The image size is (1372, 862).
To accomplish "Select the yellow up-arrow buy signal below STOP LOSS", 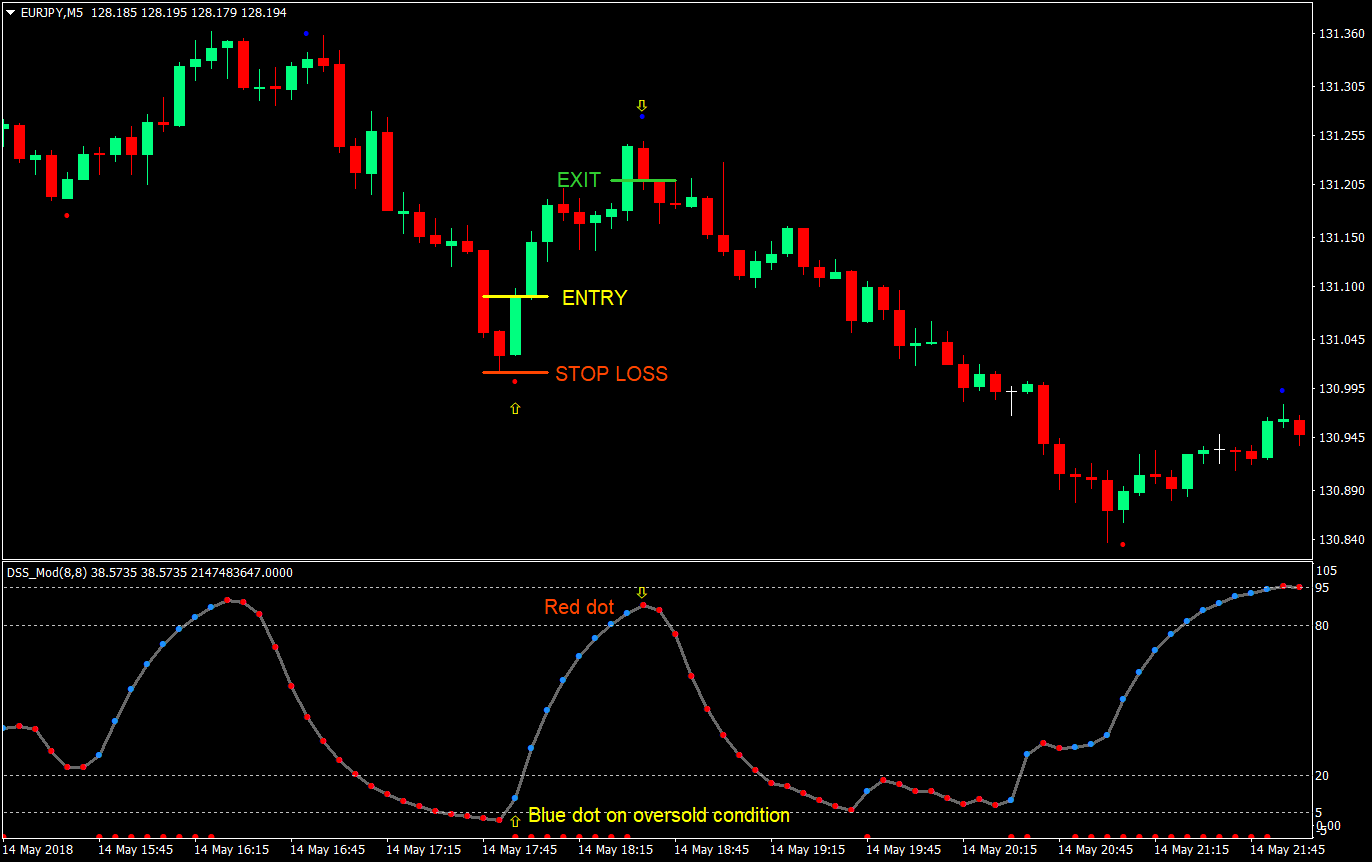I will (514, 408).
